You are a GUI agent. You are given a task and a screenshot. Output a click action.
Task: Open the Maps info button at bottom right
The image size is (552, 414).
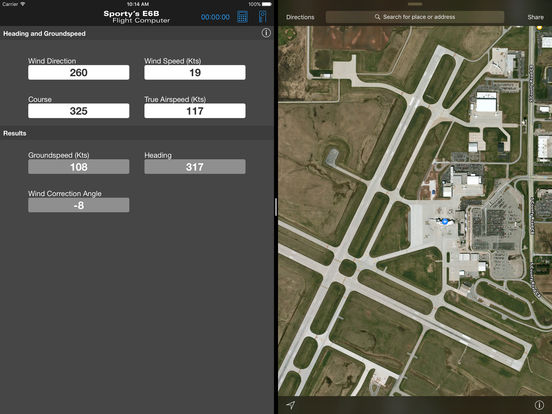[x=539, y=405]
